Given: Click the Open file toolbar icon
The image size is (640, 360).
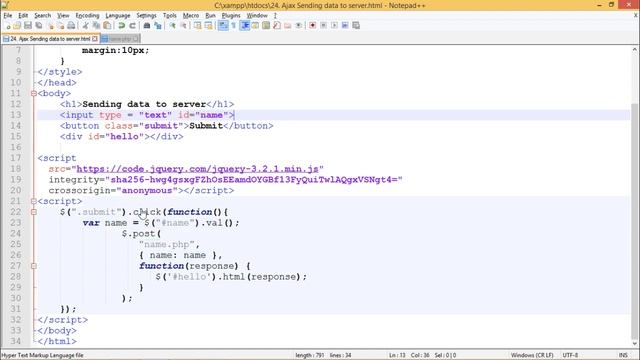Looking at the screenshot, I should click(17, 26).
